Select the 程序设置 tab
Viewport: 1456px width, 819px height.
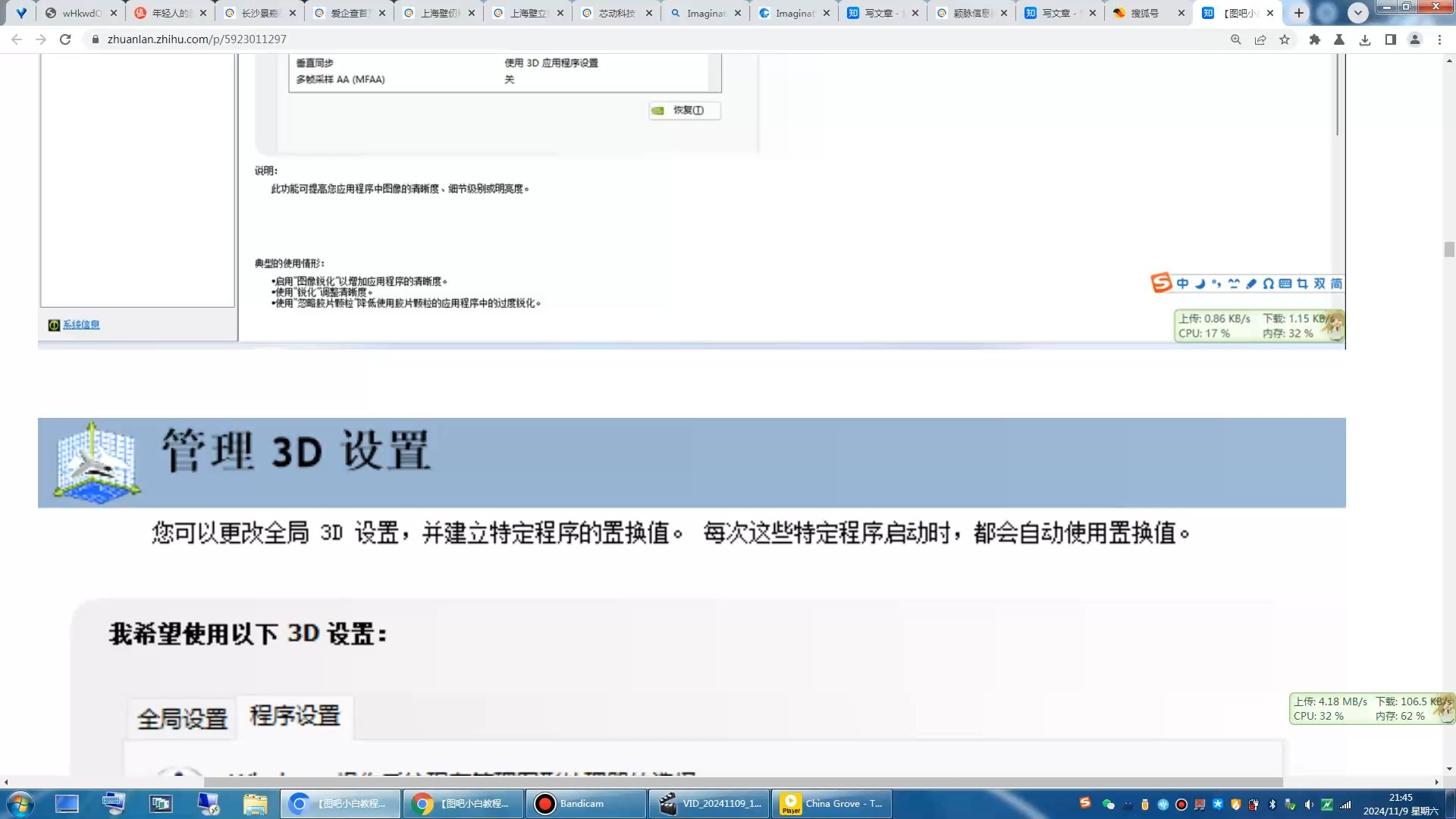click(x=295, y=714)
